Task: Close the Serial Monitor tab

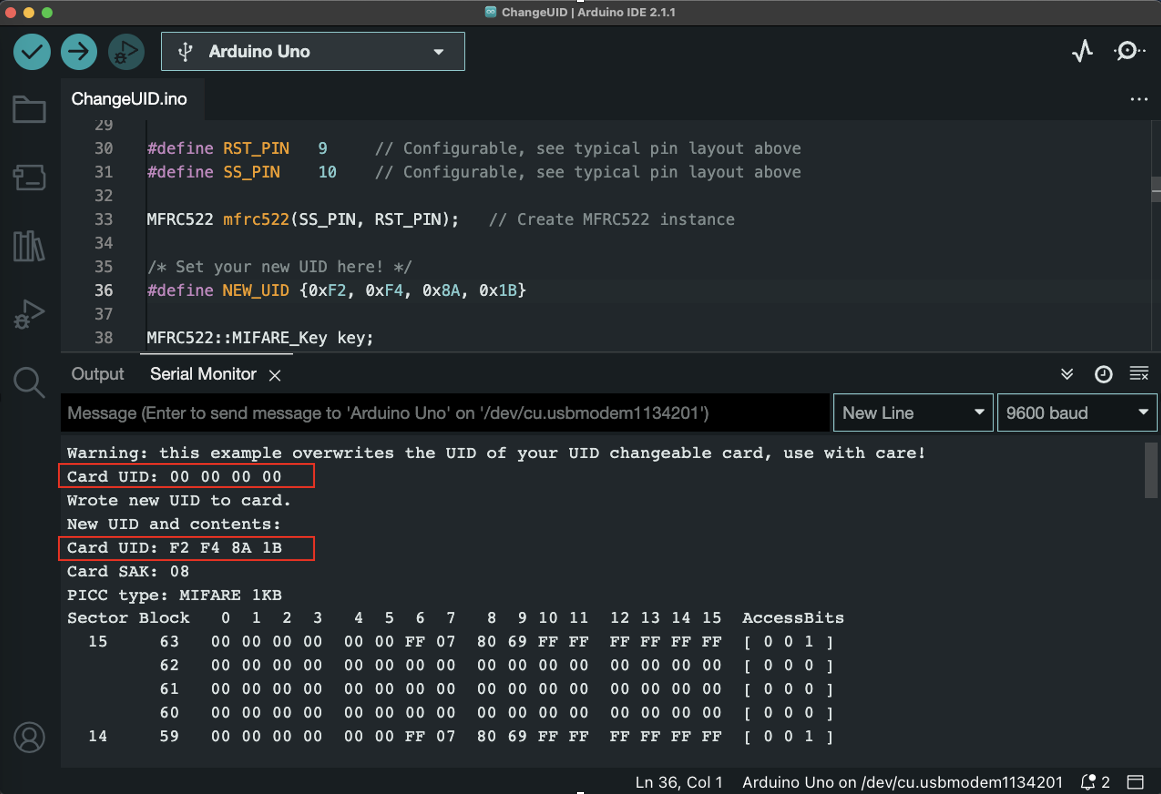Action: [x=275, y=376]
